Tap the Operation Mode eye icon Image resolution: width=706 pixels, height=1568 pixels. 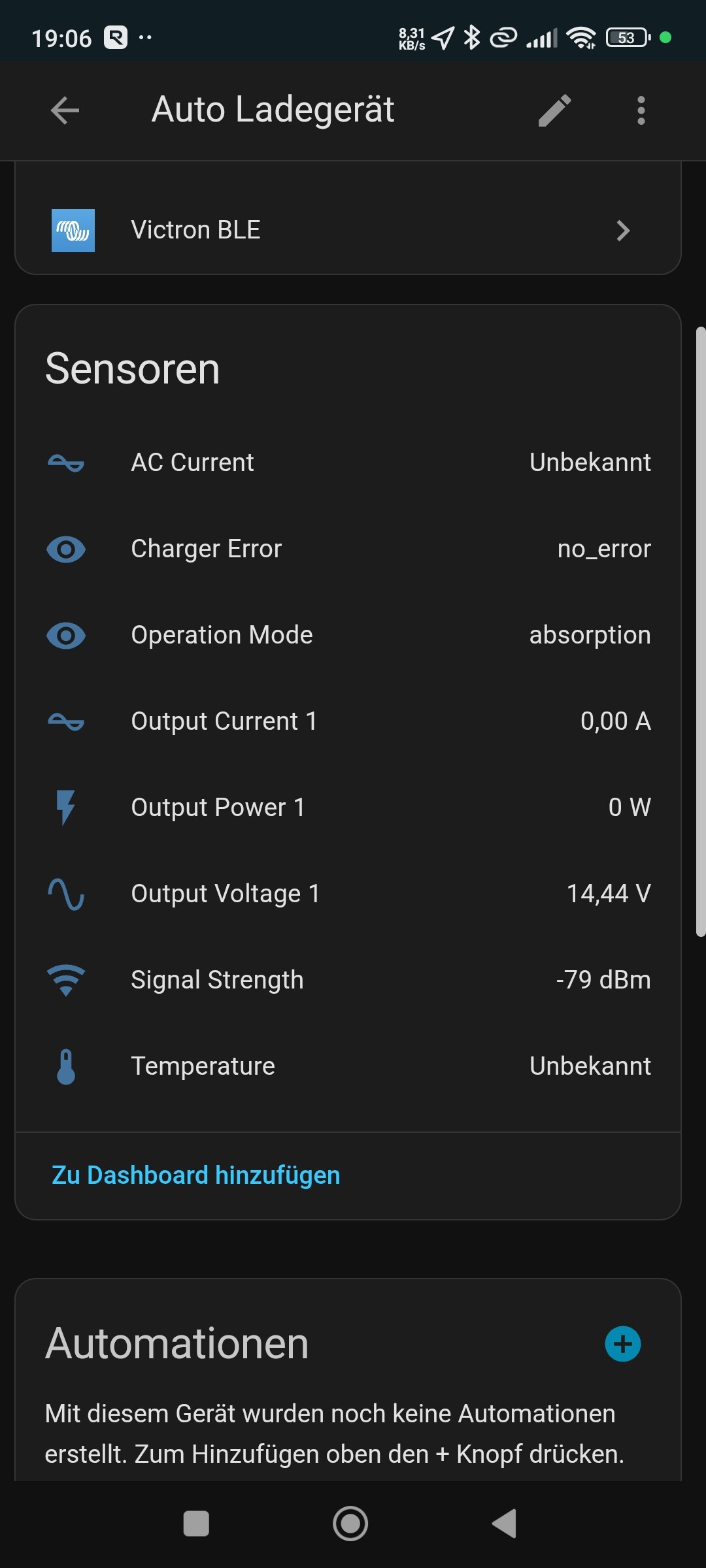point(66,636)
